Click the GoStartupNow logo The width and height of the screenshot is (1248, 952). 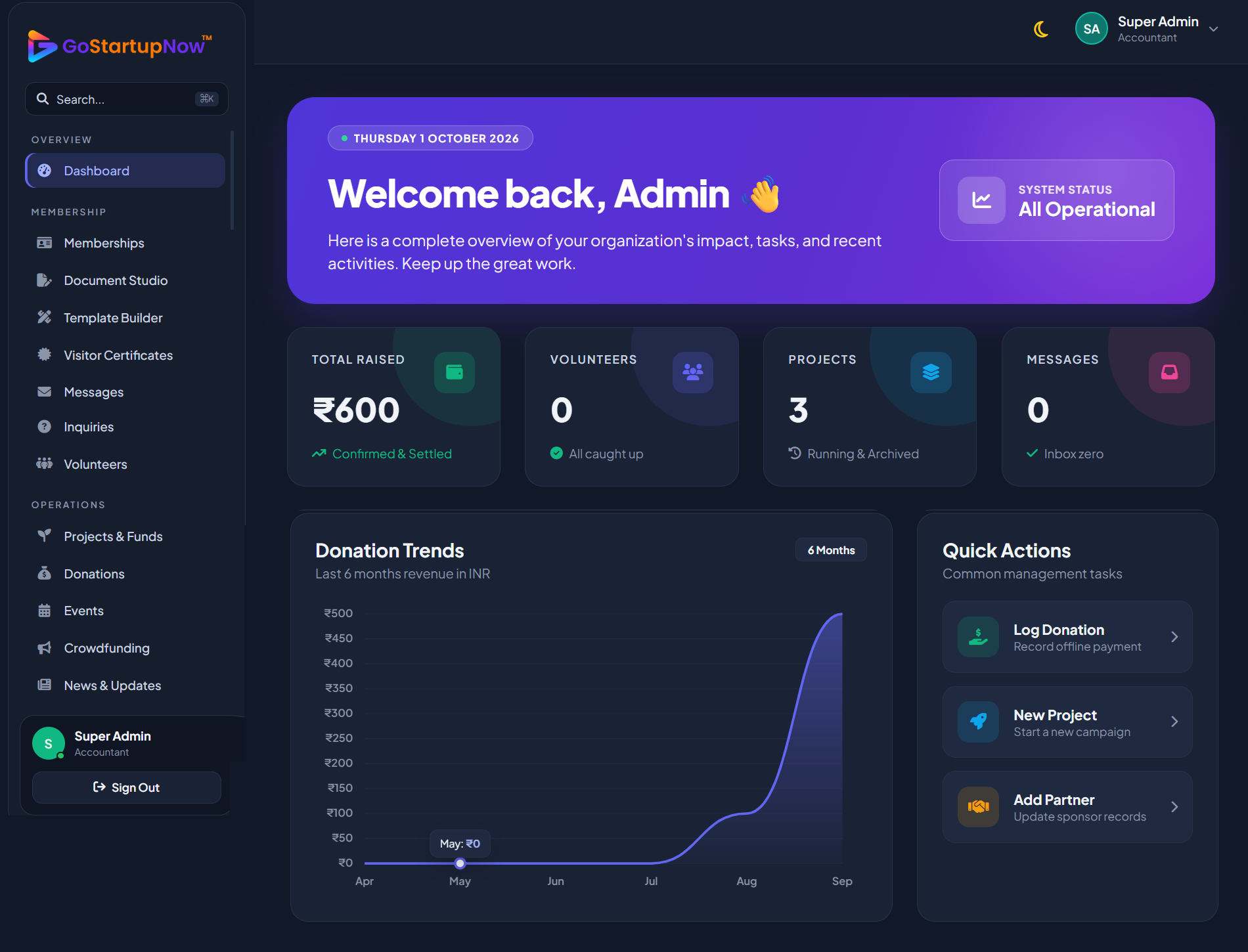[120, 46]
